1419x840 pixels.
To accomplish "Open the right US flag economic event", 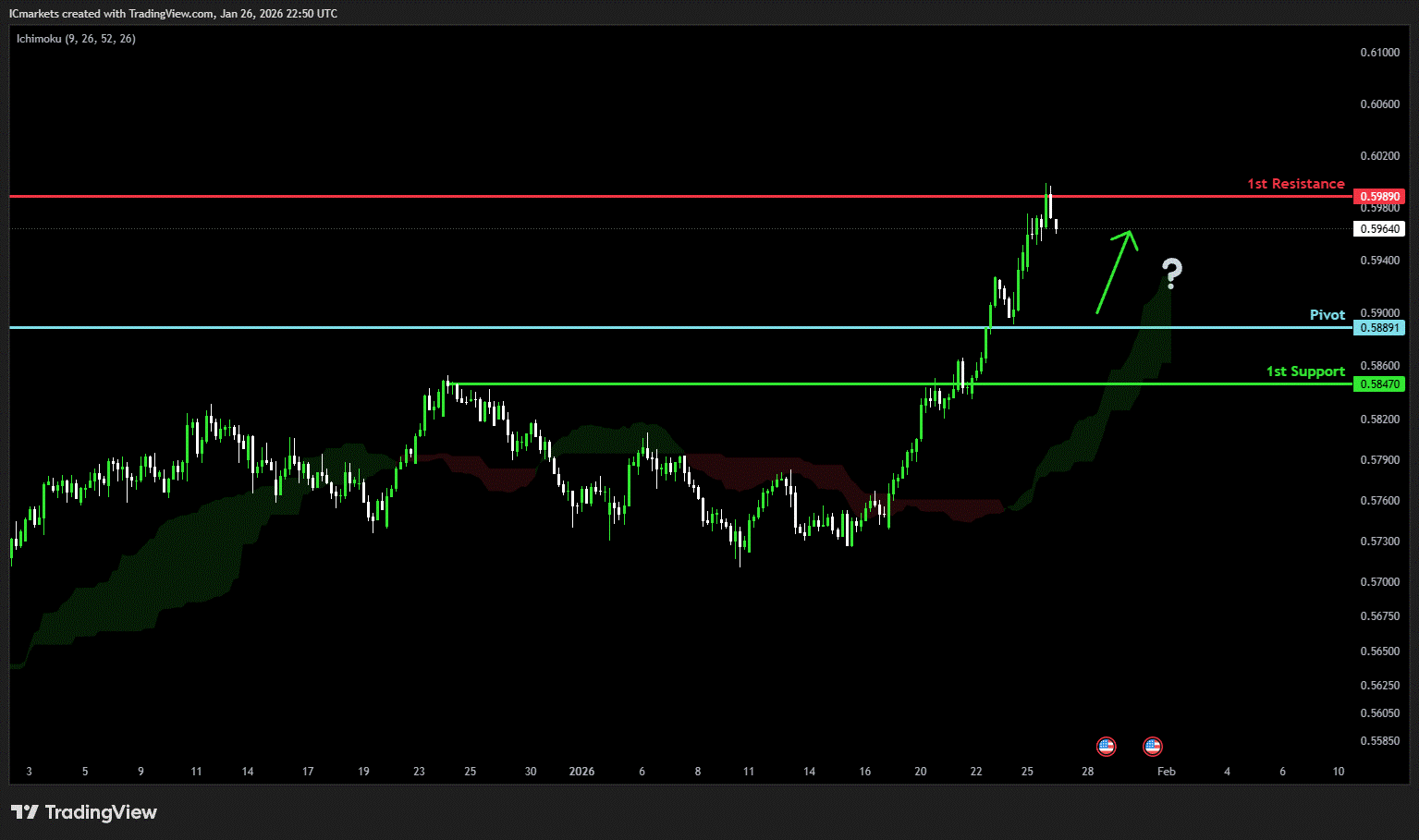I will 1152,747.
